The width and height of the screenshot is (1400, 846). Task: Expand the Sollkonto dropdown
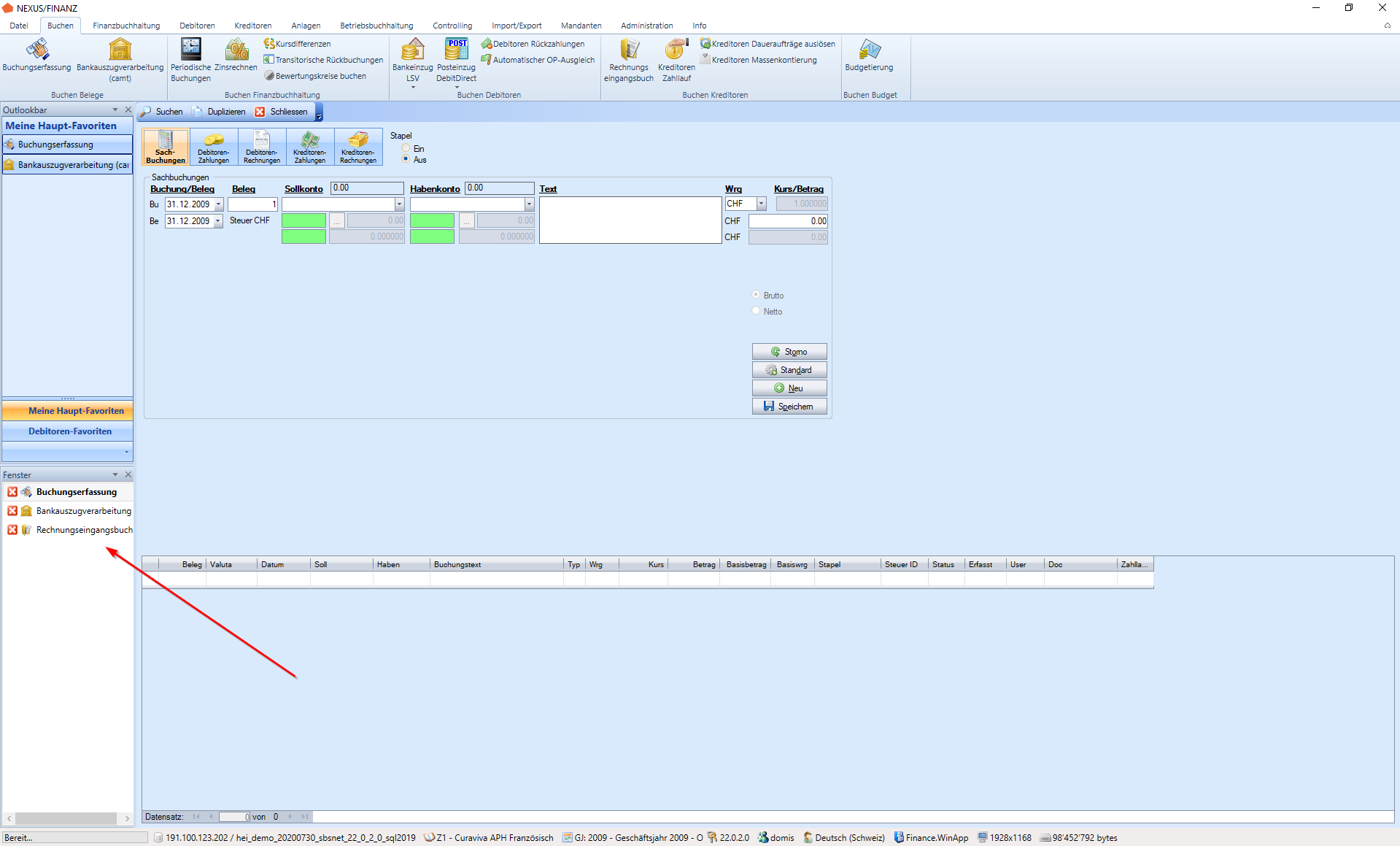click(x=399, y=204)
